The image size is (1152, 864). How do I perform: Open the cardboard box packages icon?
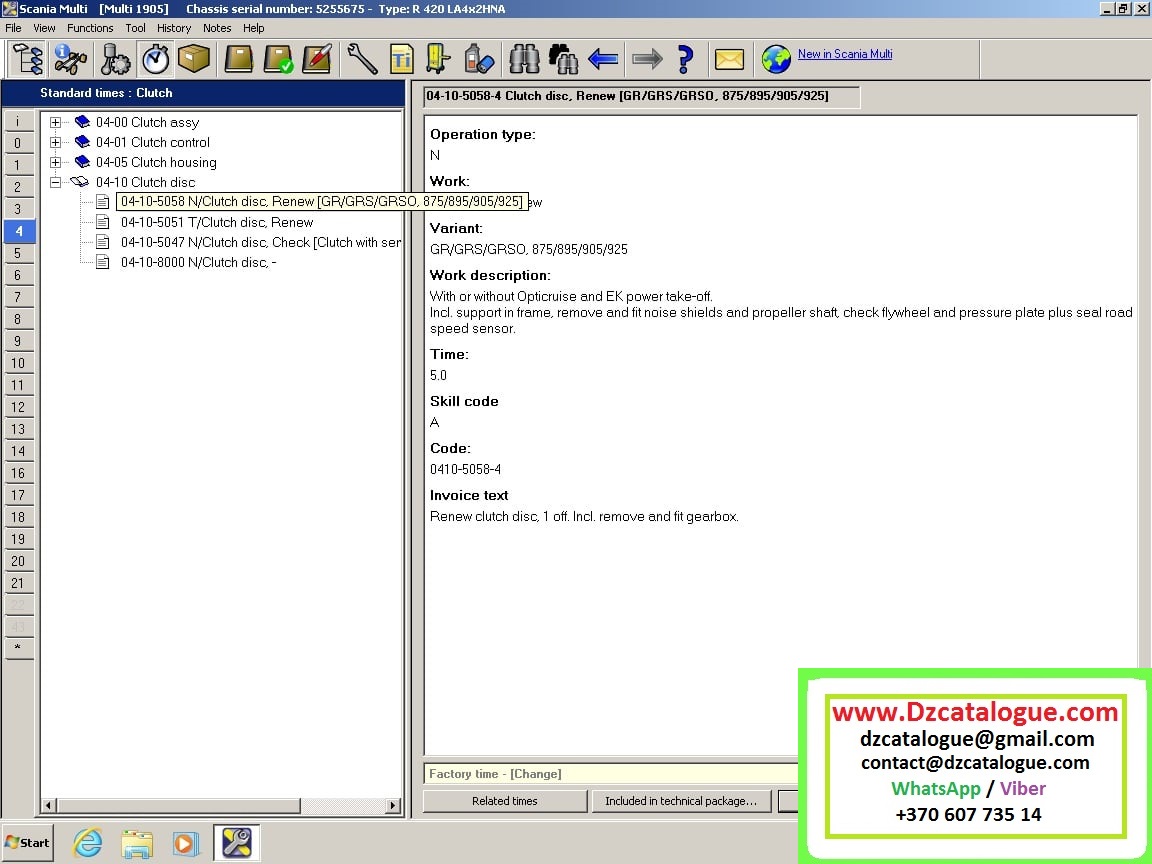[194, 60]
